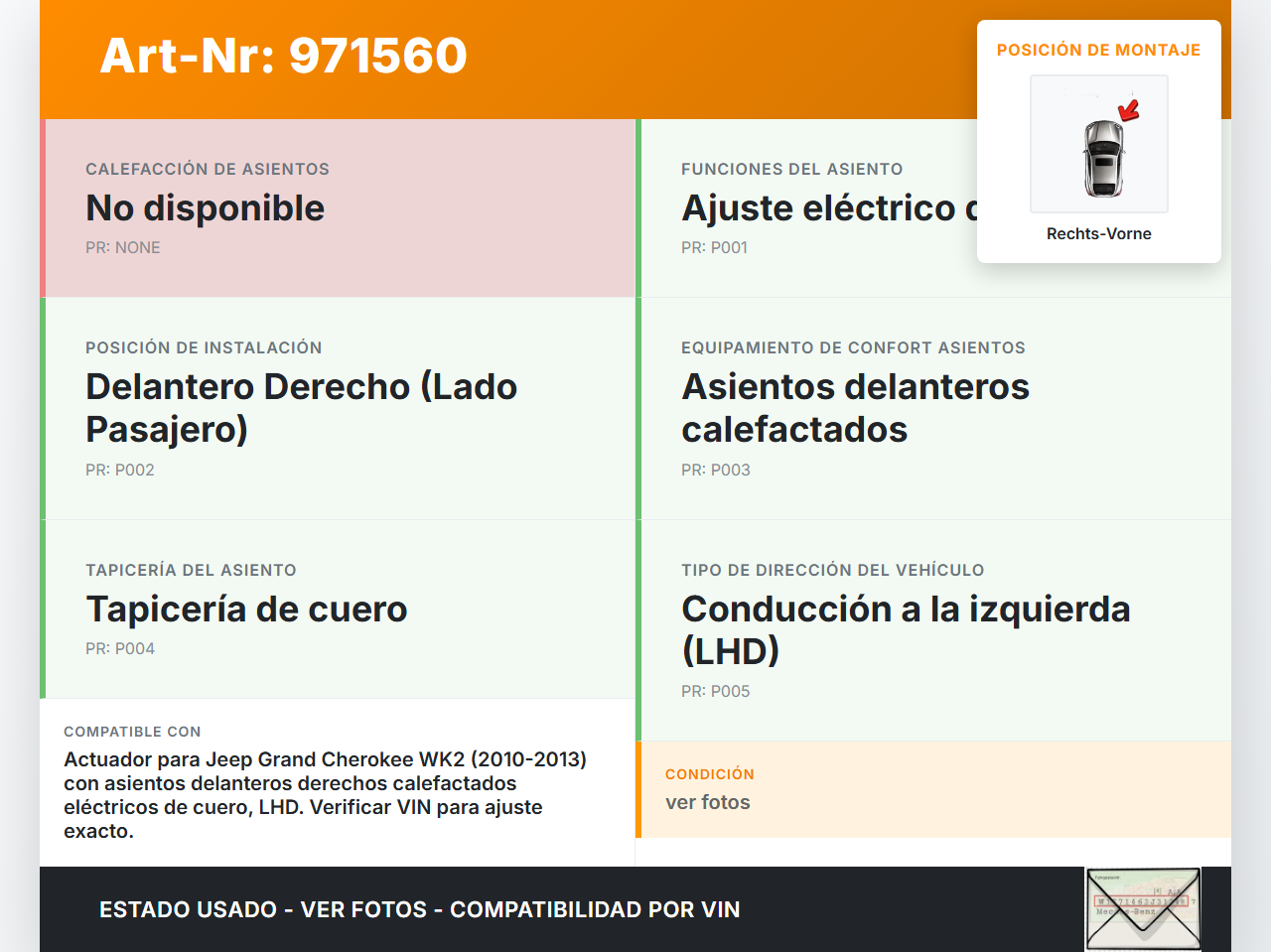Click the red arrow on car diagram
The image size is (1271, 952).
tap(1129, 109)
